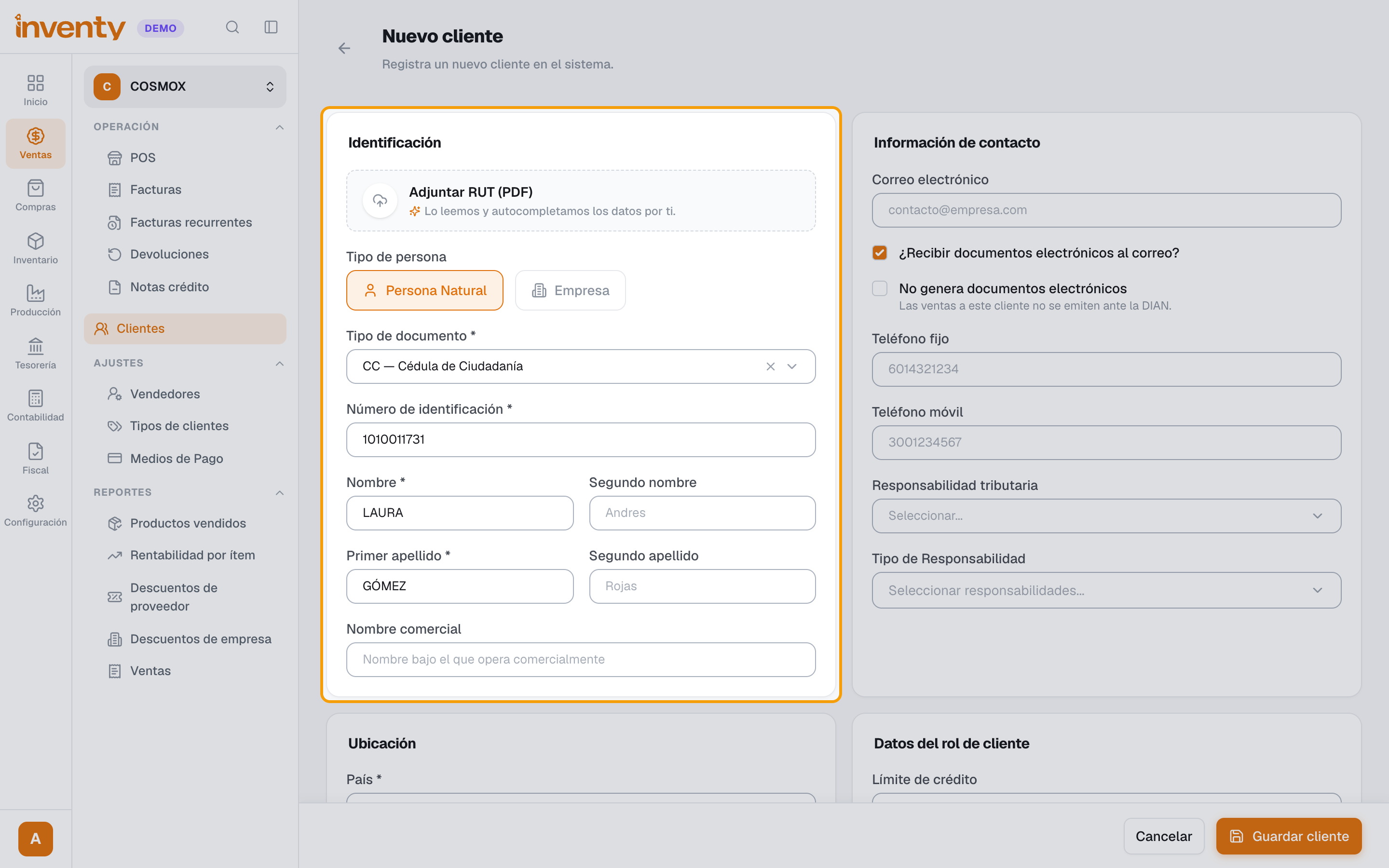Click the Nombre comercial input field

coord(581,659)
